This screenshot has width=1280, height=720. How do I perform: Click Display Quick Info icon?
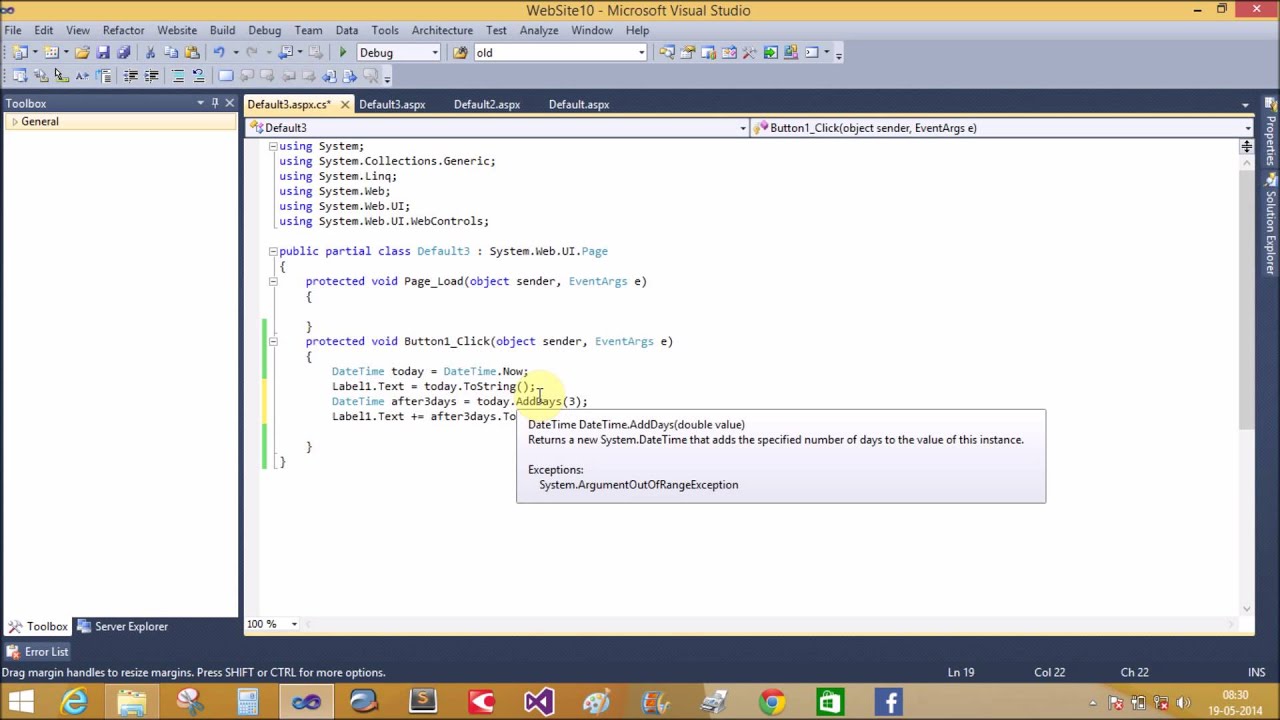(61, 76)
